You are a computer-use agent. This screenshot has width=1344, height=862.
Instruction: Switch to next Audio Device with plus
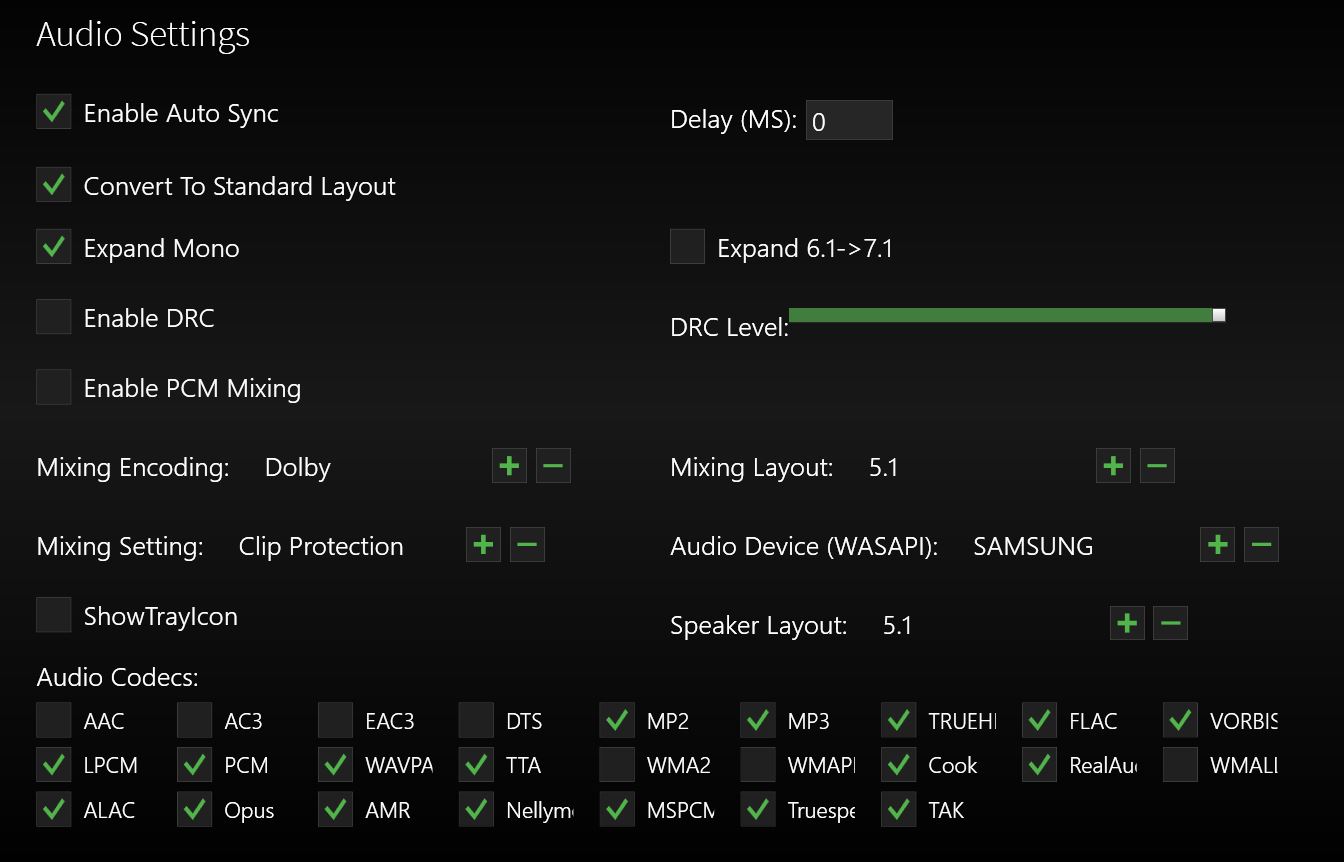[1217, 545]
